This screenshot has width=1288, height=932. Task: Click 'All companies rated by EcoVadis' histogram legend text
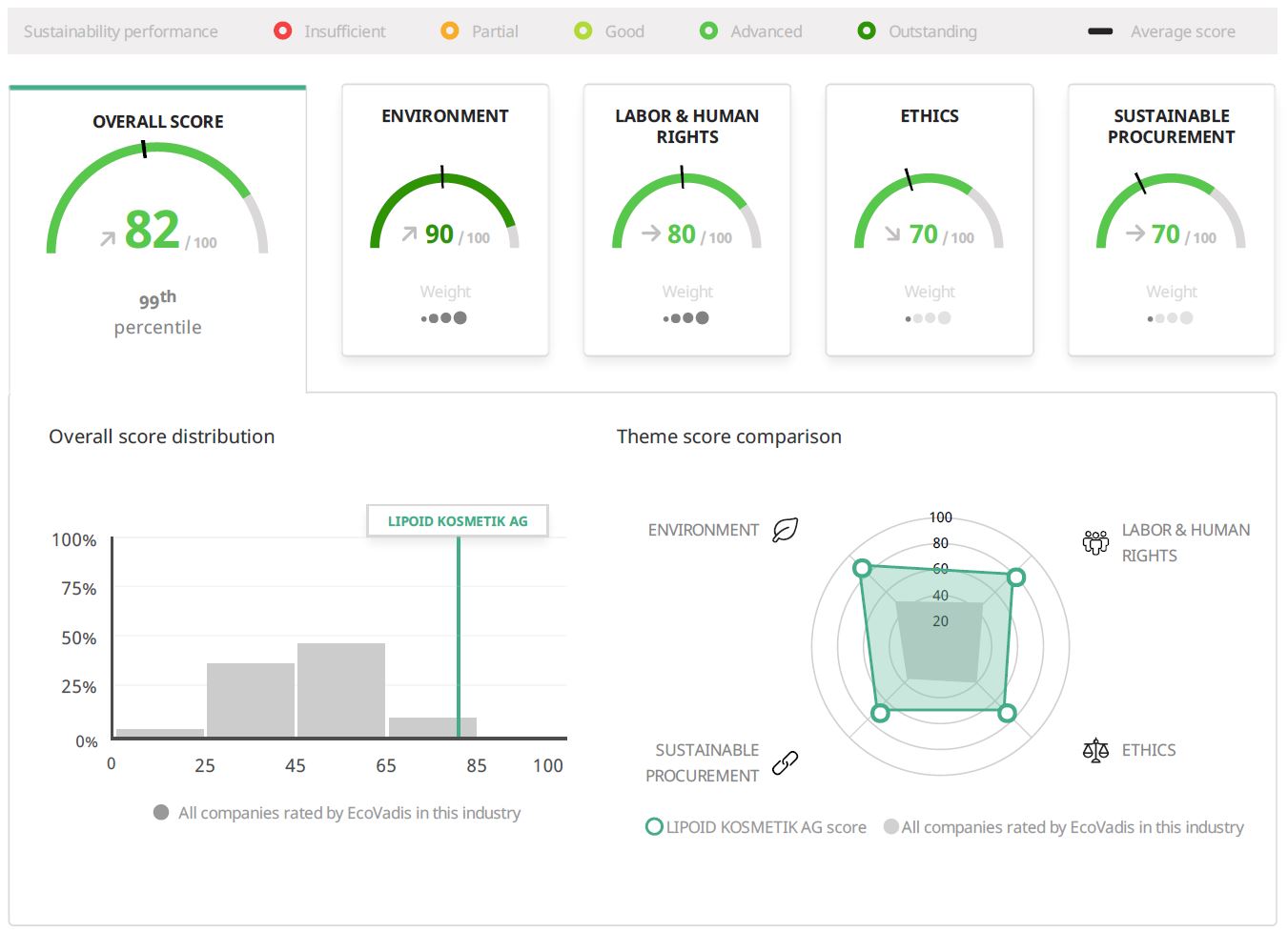349,813
